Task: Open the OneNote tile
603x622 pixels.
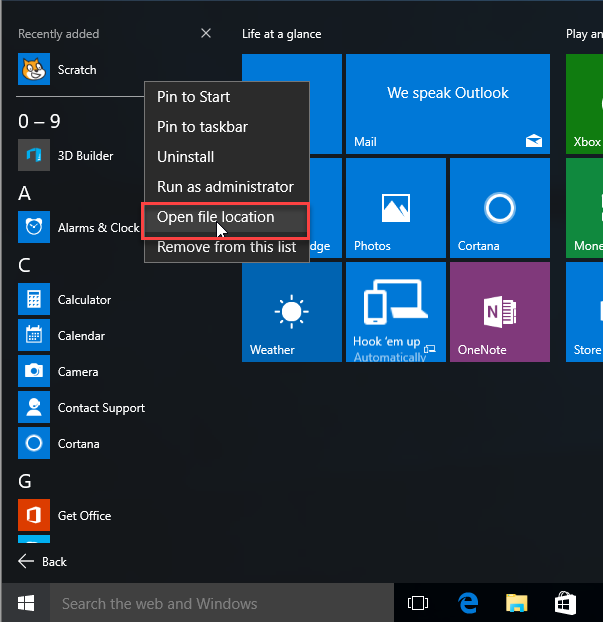Action: tap(500, 312)
